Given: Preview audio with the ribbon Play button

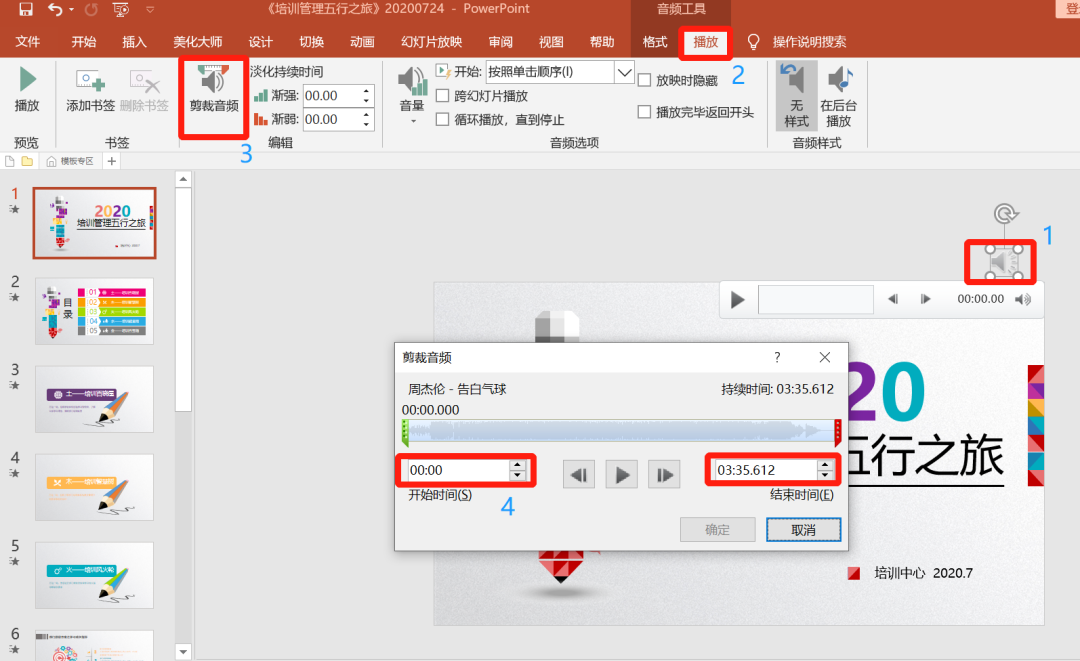Looking at the screenshot, I should [27, 90].
